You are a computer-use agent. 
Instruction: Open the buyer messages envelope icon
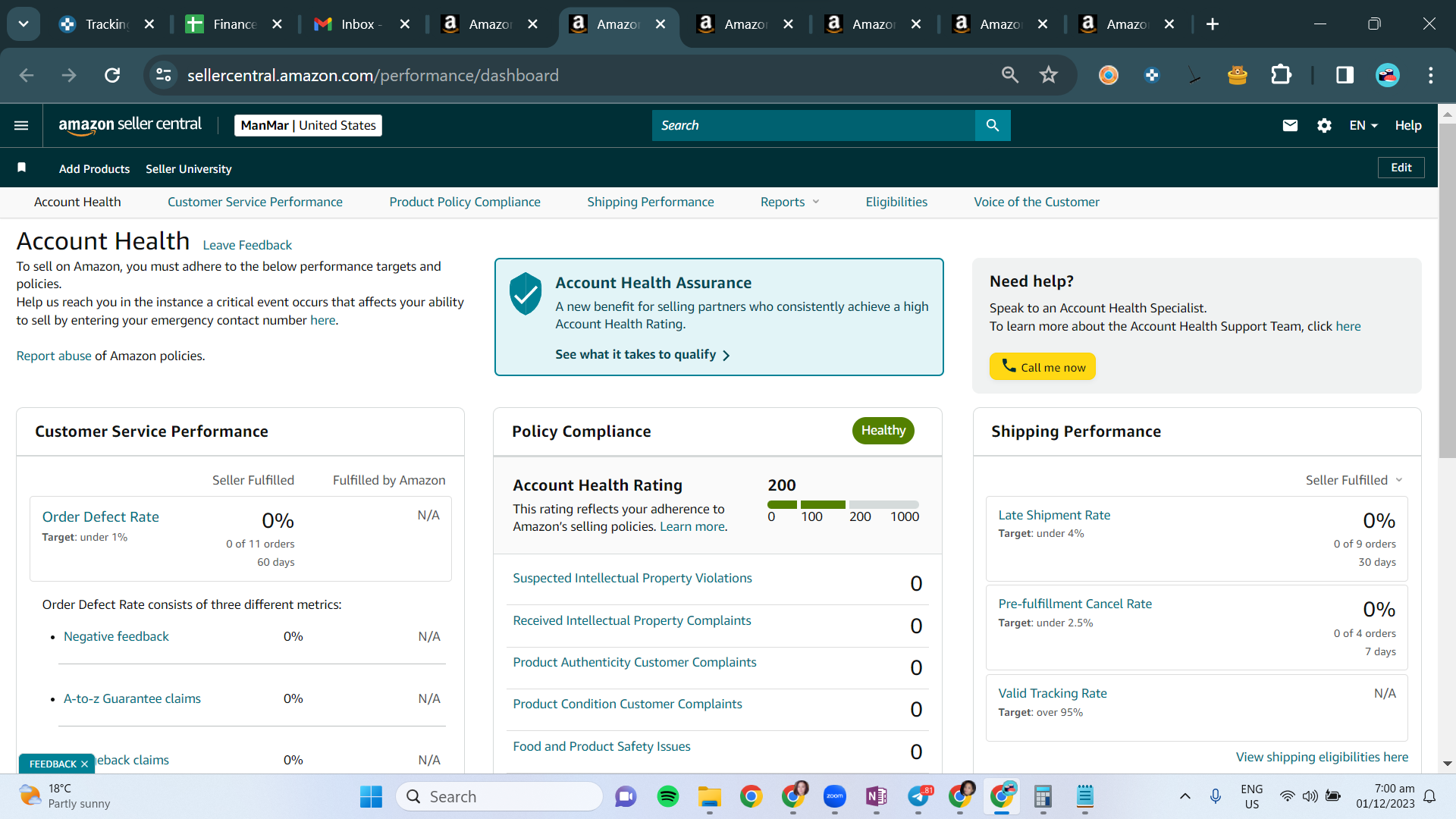(x=1290, y=126)
